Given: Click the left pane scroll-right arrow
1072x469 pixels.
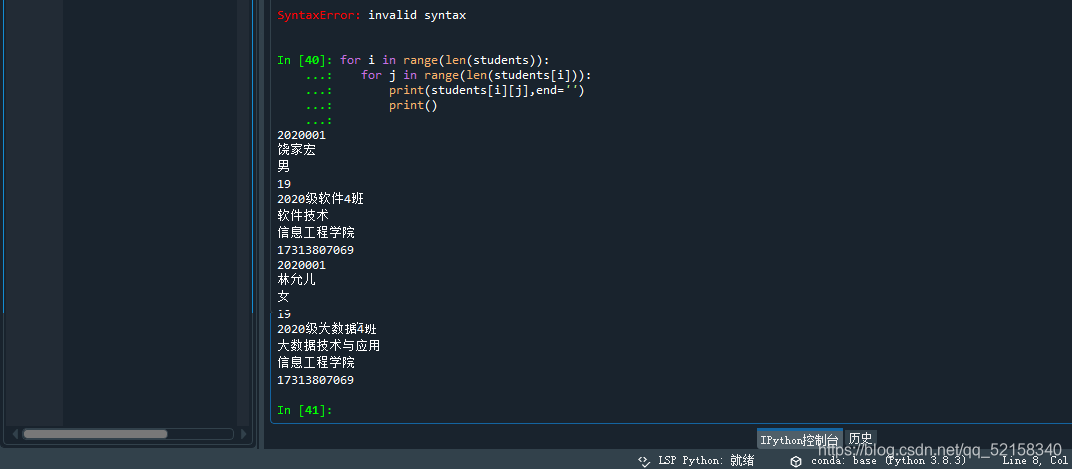Looking at the screenshot, I should [242, 433].
